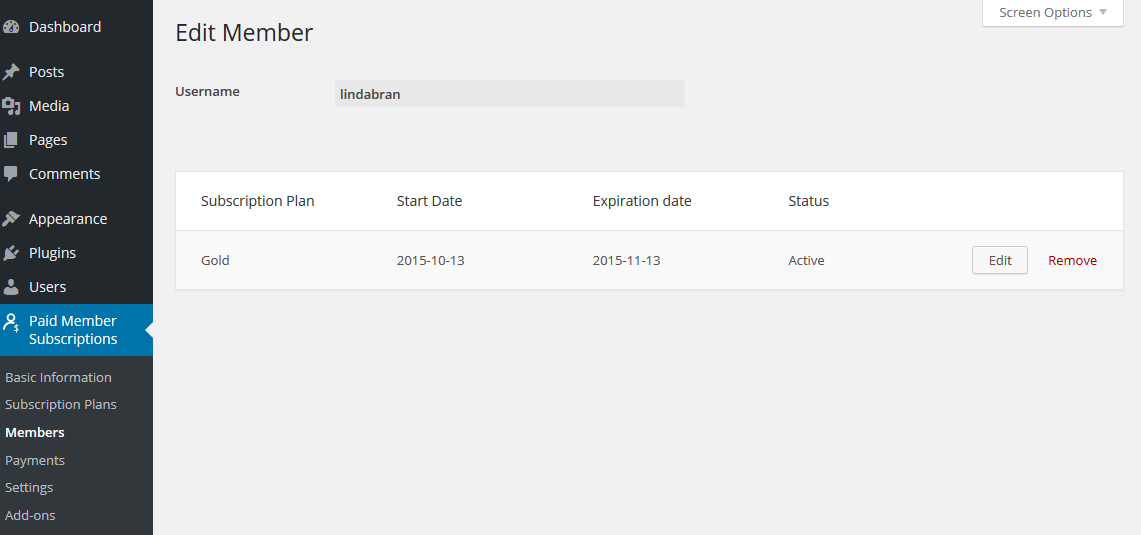1141x535 pixels.
Task: Click the Comments speech bubble icon
Action: [12, 174]
